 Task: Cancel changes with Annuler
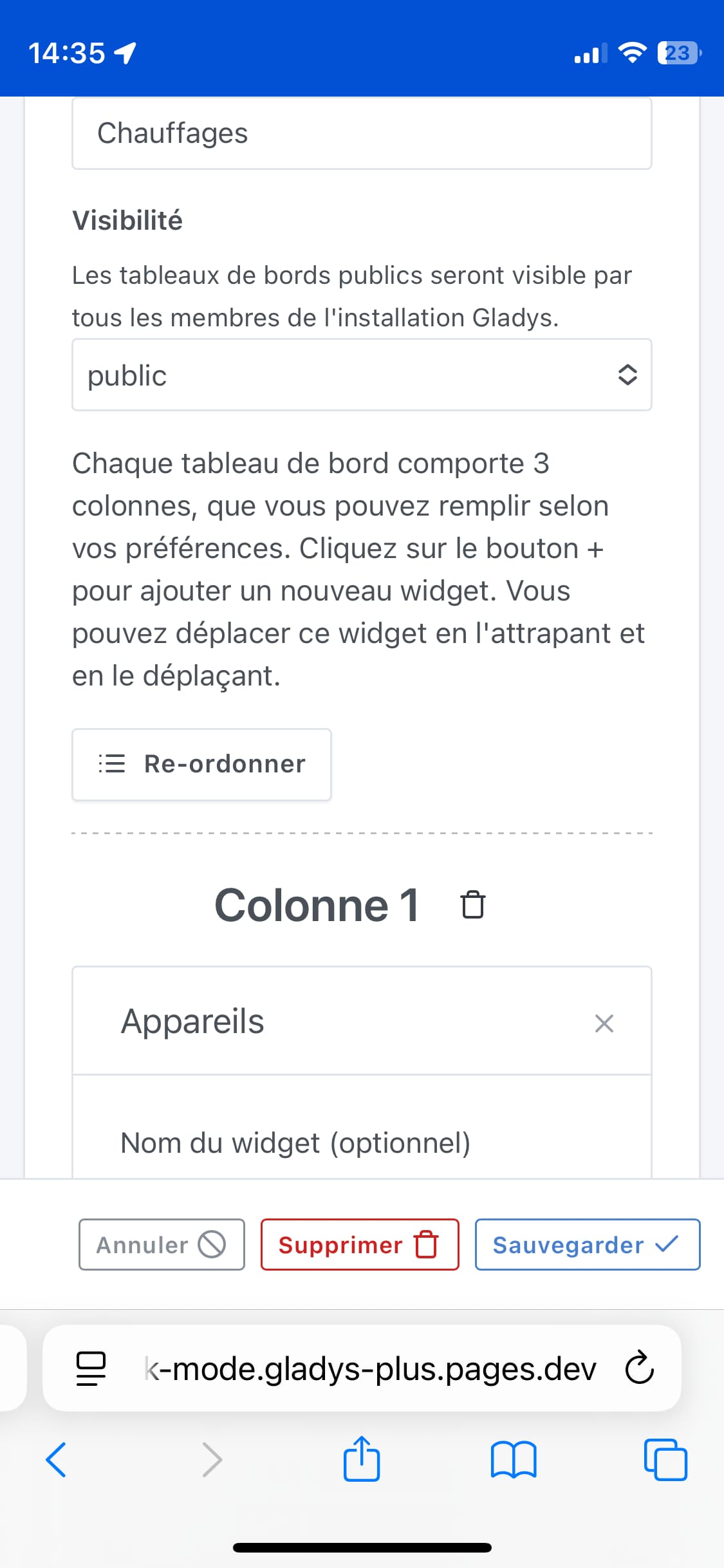(162, 1244)
